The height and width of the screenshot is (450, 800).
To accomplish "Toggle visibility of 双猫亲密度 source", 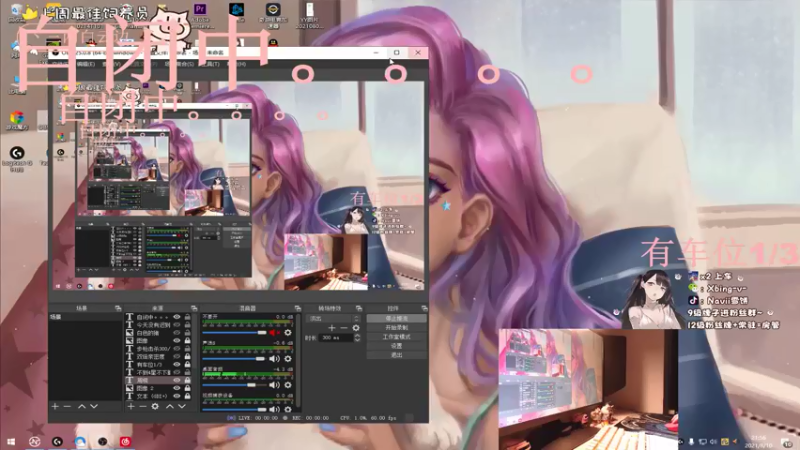I will 177,357.
